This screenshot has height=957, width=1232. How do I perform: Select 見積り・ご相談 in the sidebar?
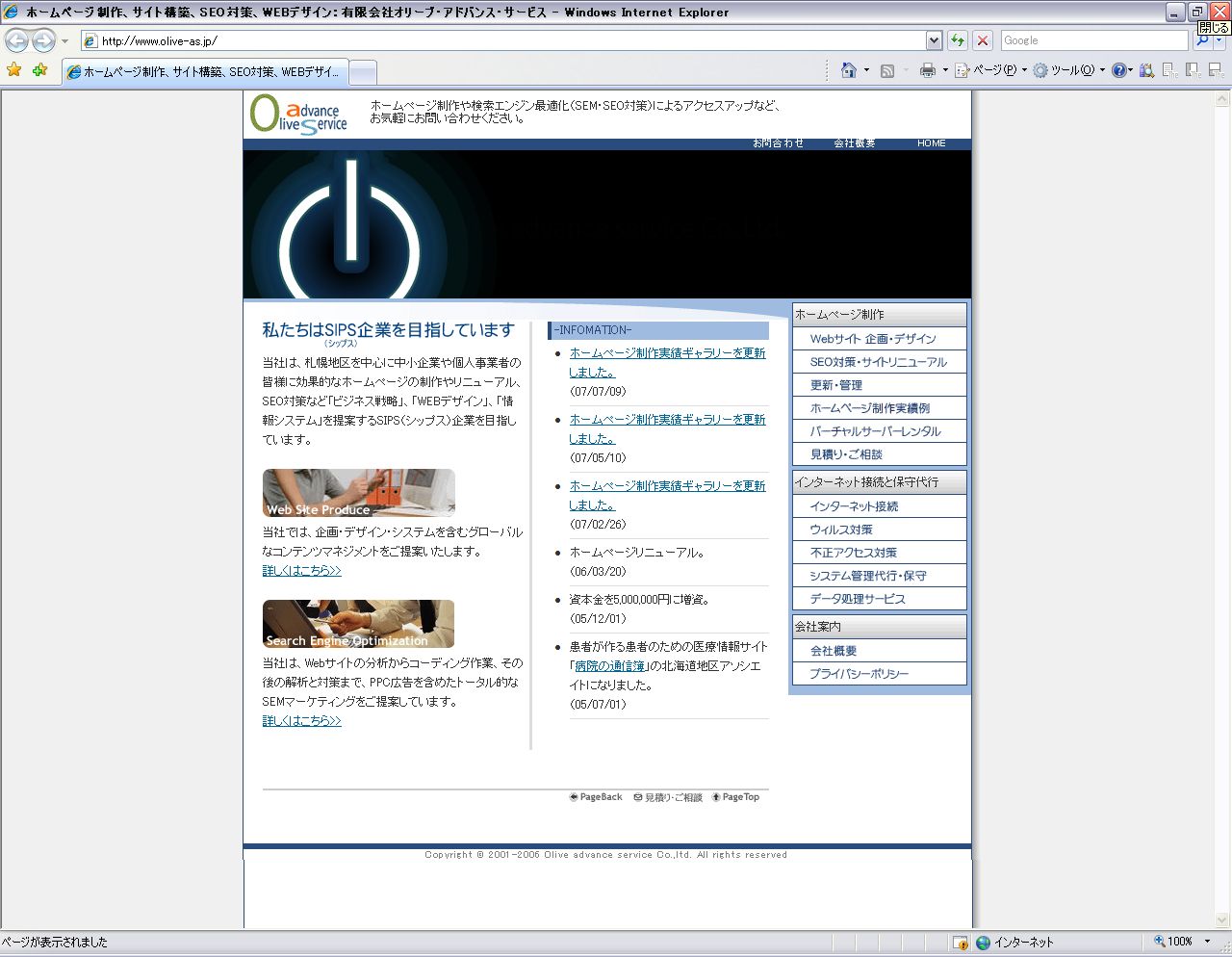click(880, 454)
